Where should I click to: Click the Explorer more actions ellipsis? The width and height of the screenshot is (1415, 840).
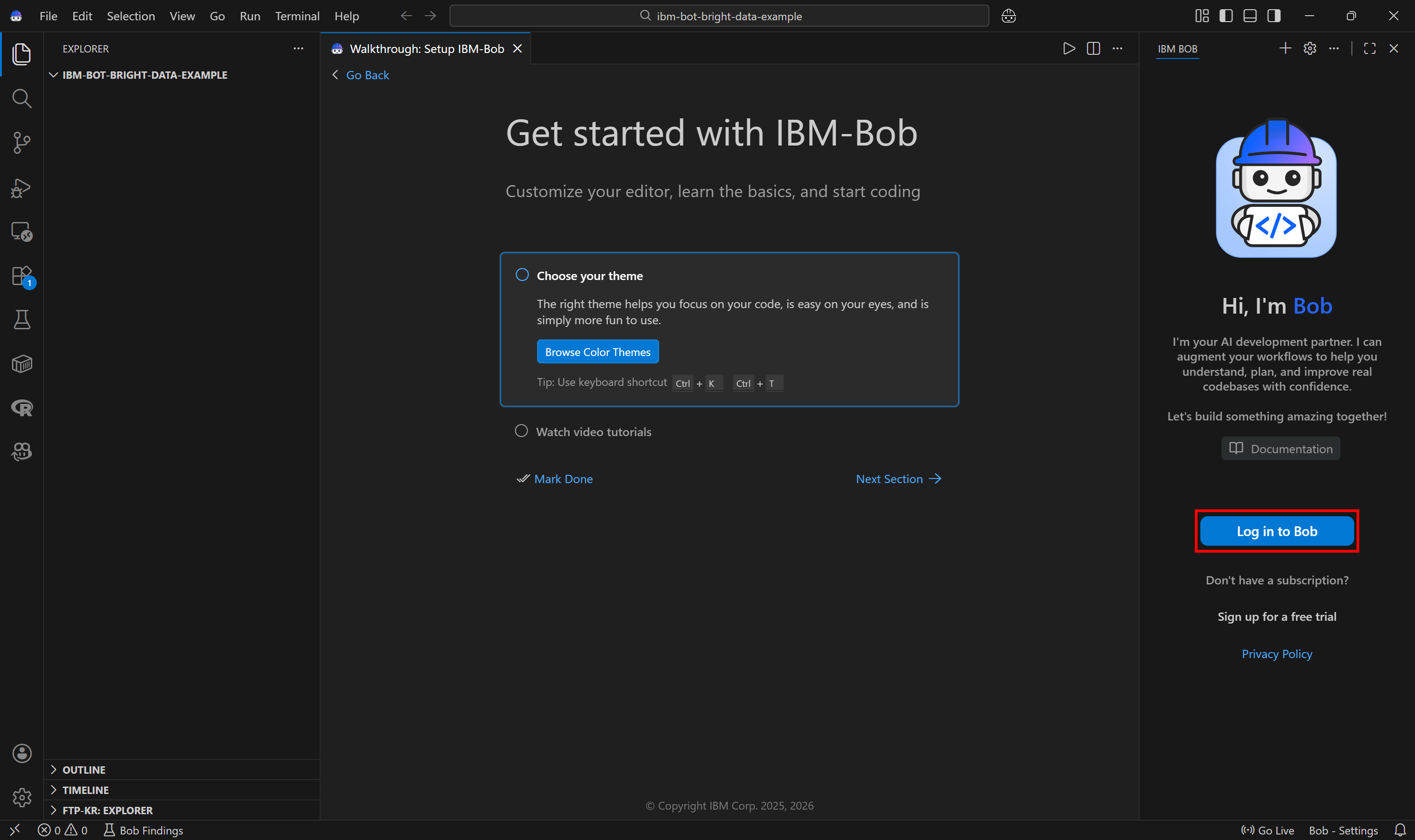point(298,49)
